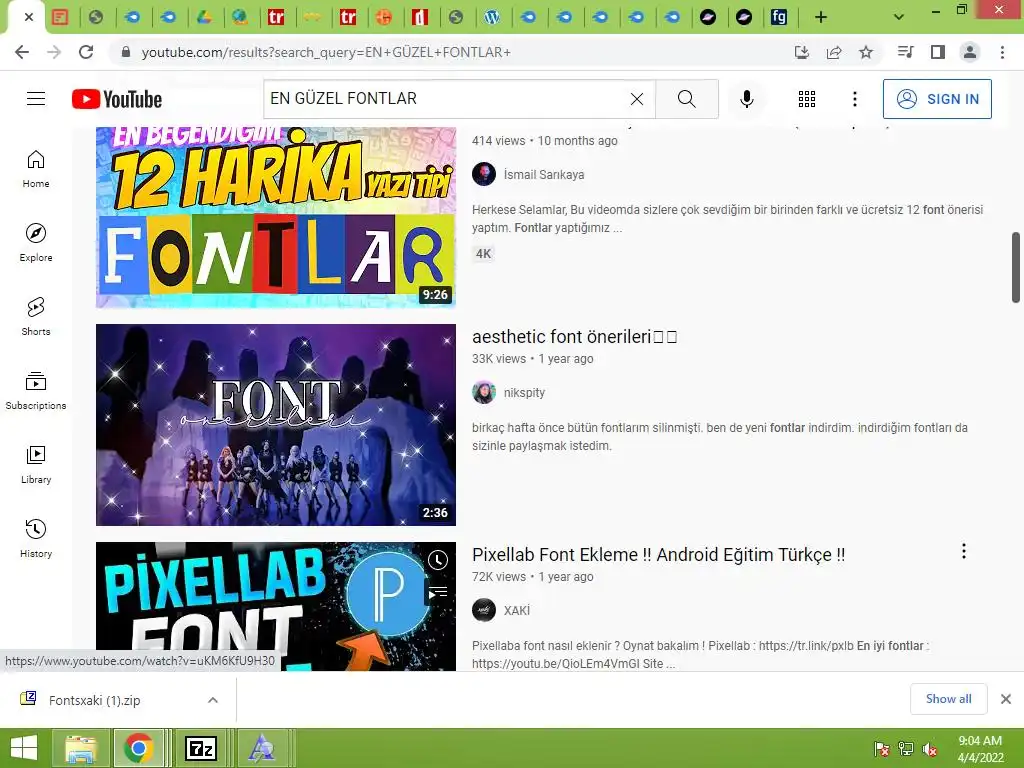Click the page vertical scrollbar thumb
This screenshot has width=1024, height=768.
tap(1016, 267)
